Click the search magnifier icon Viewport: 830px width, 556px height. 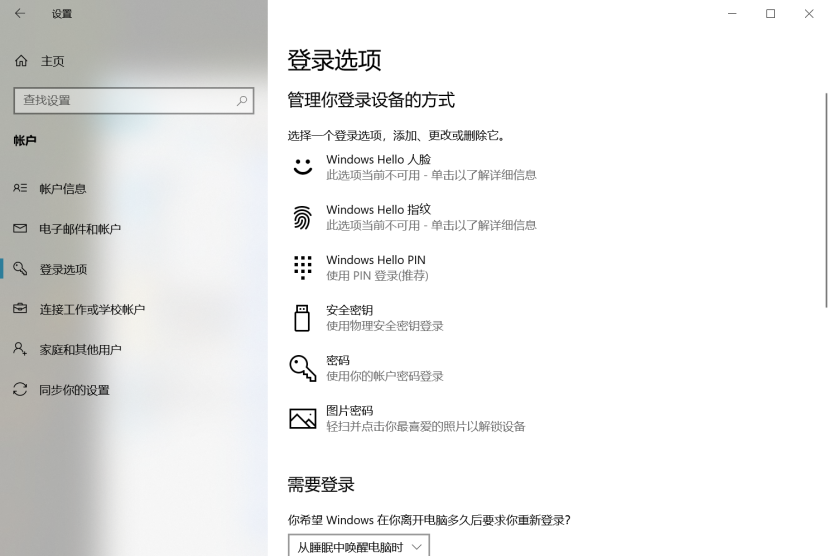coord(242,100)
